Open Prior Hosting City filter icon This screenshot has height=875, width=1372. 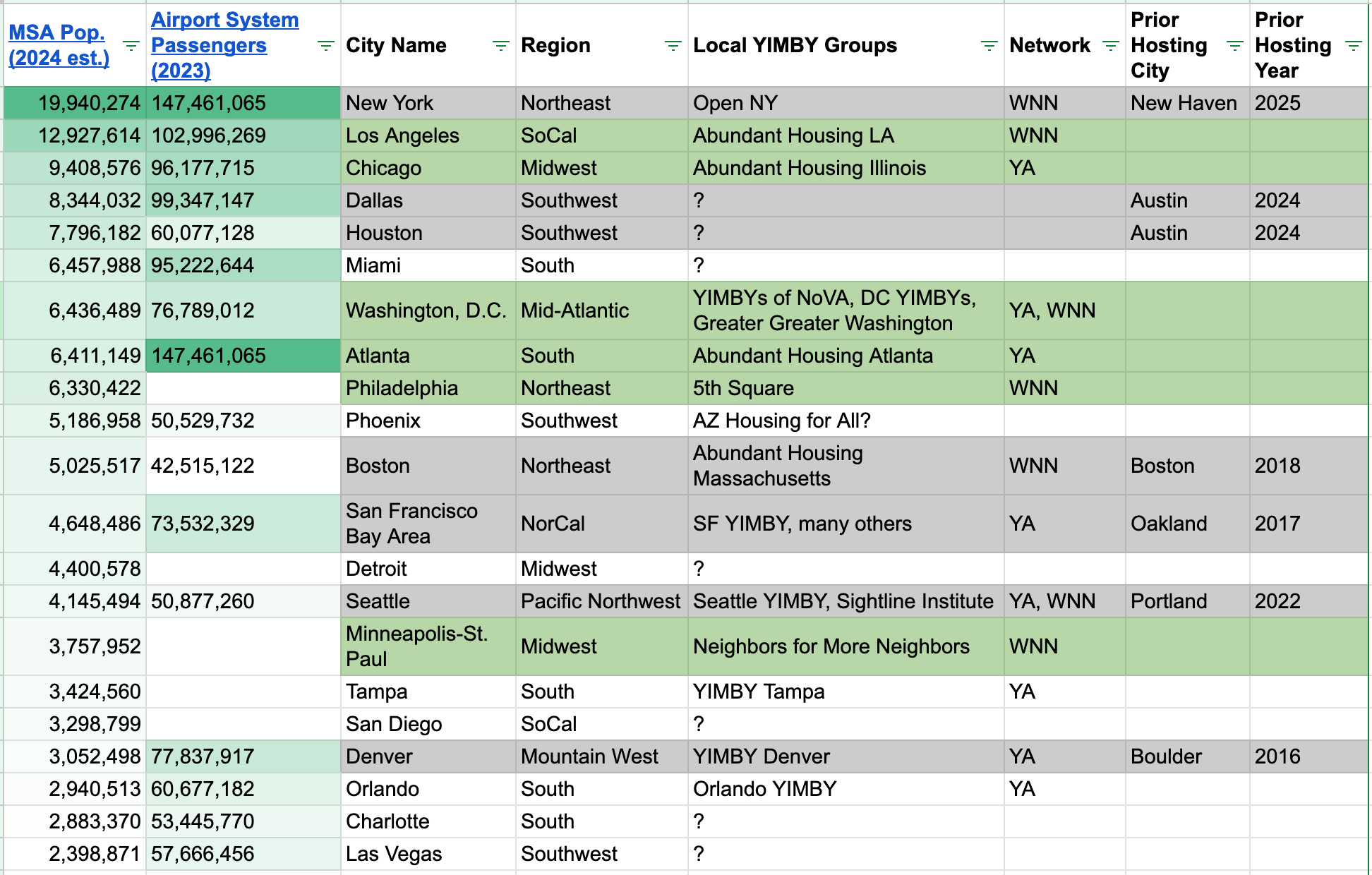click(x=1234, y=46)
